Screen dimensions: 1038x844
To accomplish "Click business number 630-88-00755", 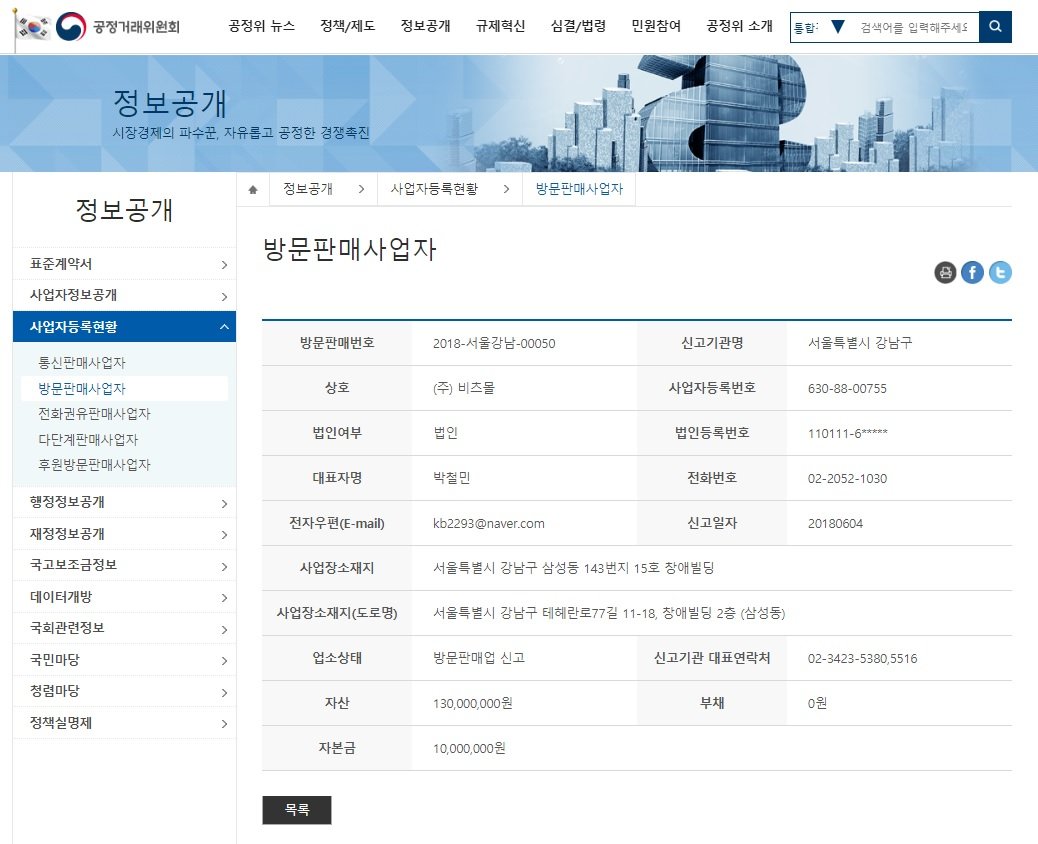I will 847,389.
